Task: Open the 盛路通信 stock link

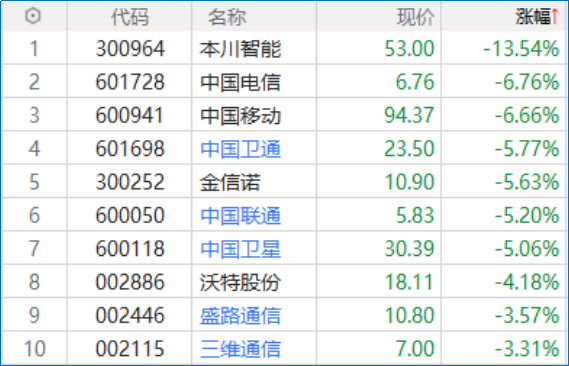Action: [241, 316]
